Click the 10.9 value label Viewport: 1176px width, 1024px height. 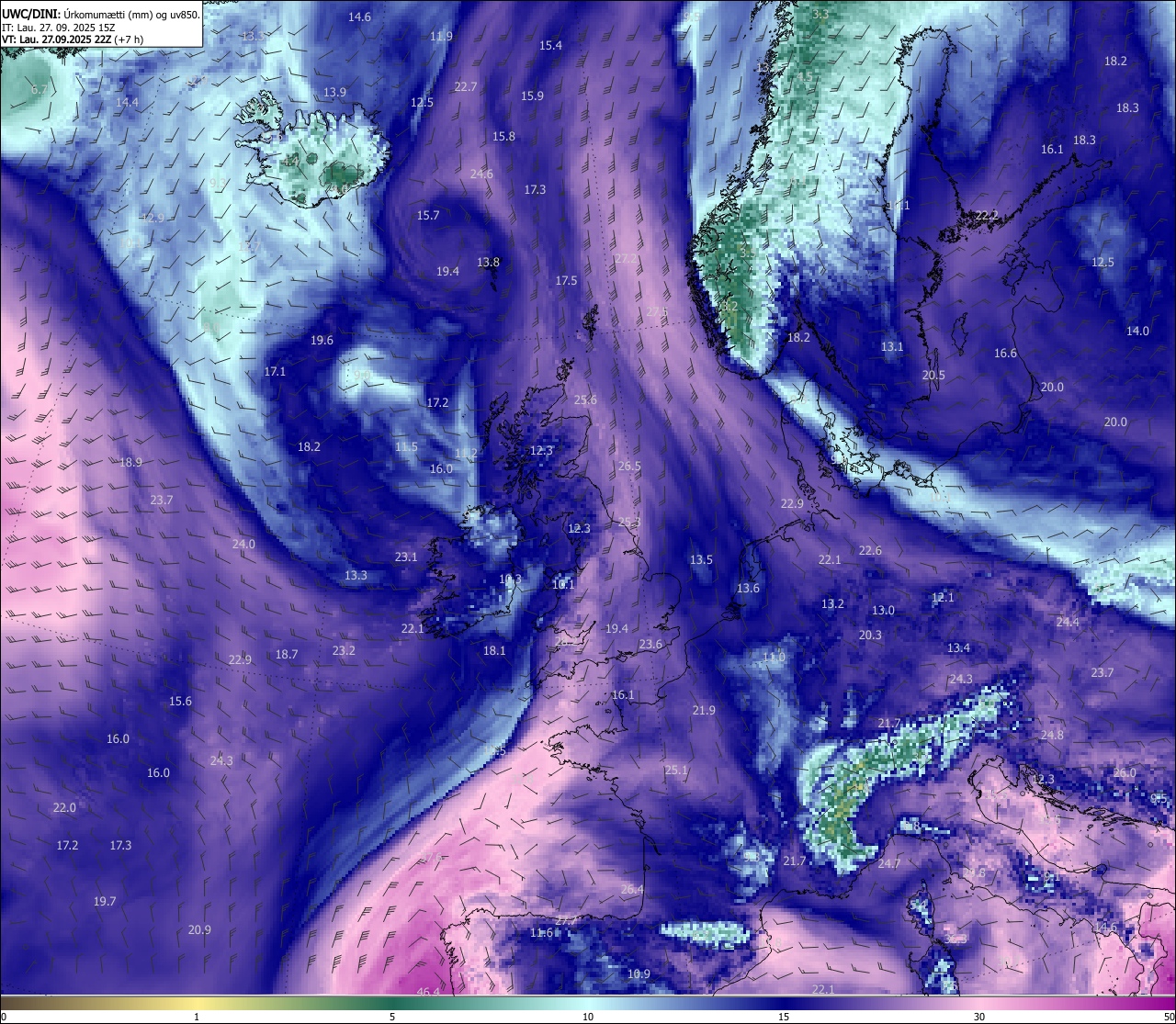click(639, 974)
